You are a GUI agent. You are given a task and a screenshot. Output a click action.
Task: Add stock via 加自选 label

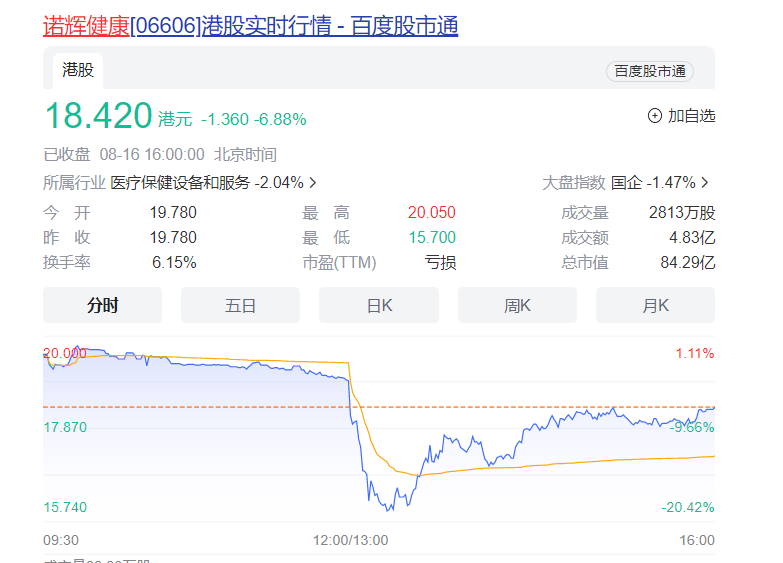click(x=692, y=116)
